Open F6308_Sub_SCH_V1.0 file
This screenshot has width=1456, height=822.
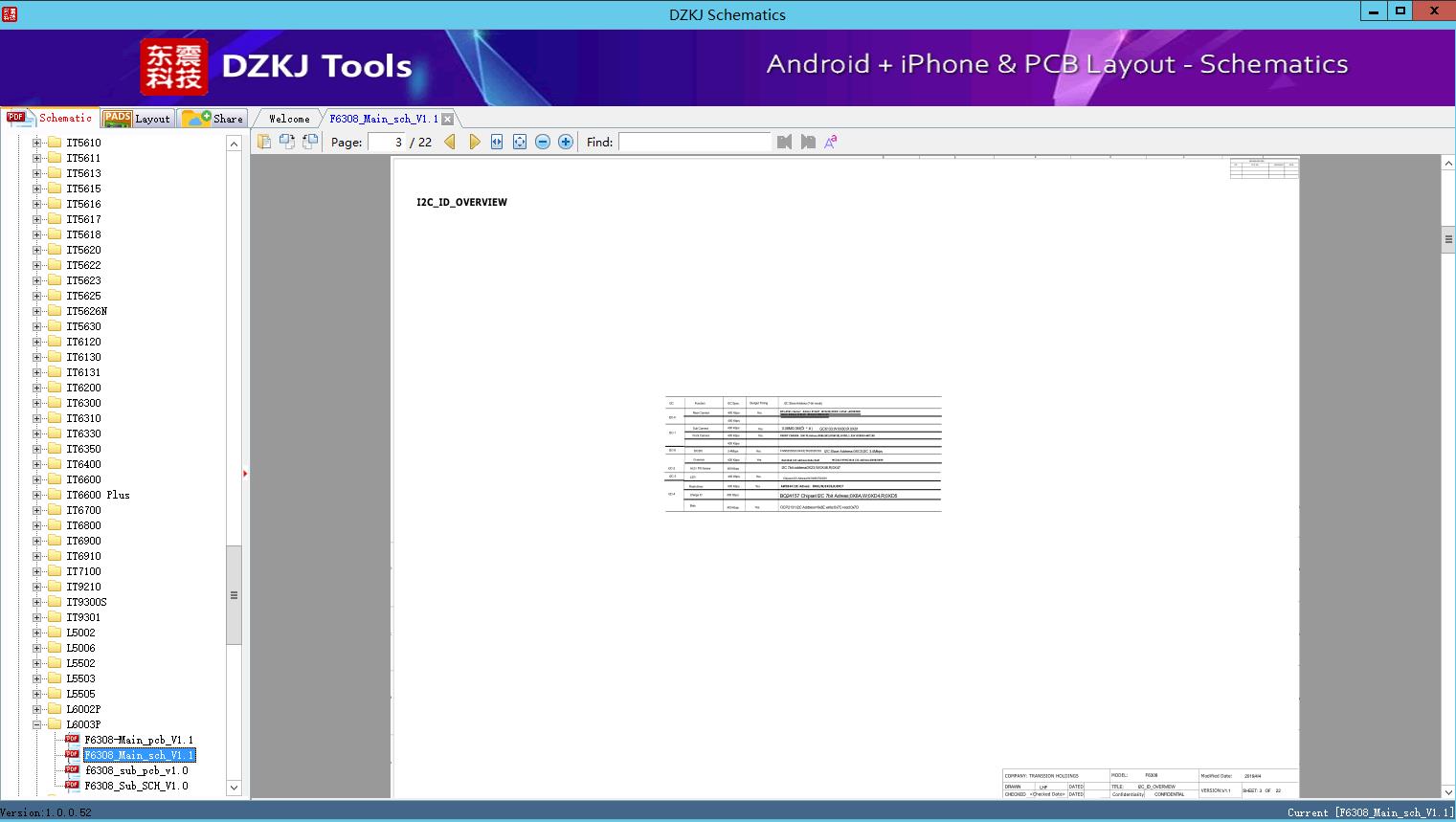(136, 786)
